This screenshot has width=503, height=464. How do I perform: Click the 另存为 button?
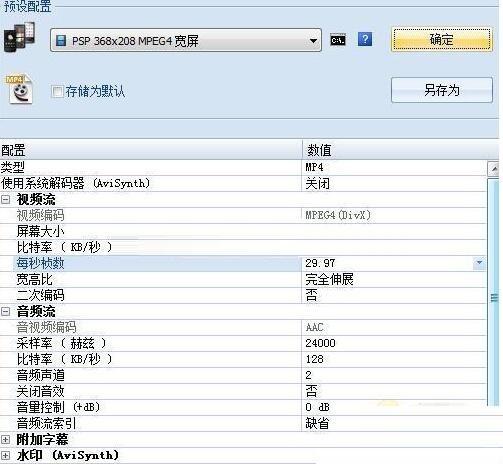442,90
